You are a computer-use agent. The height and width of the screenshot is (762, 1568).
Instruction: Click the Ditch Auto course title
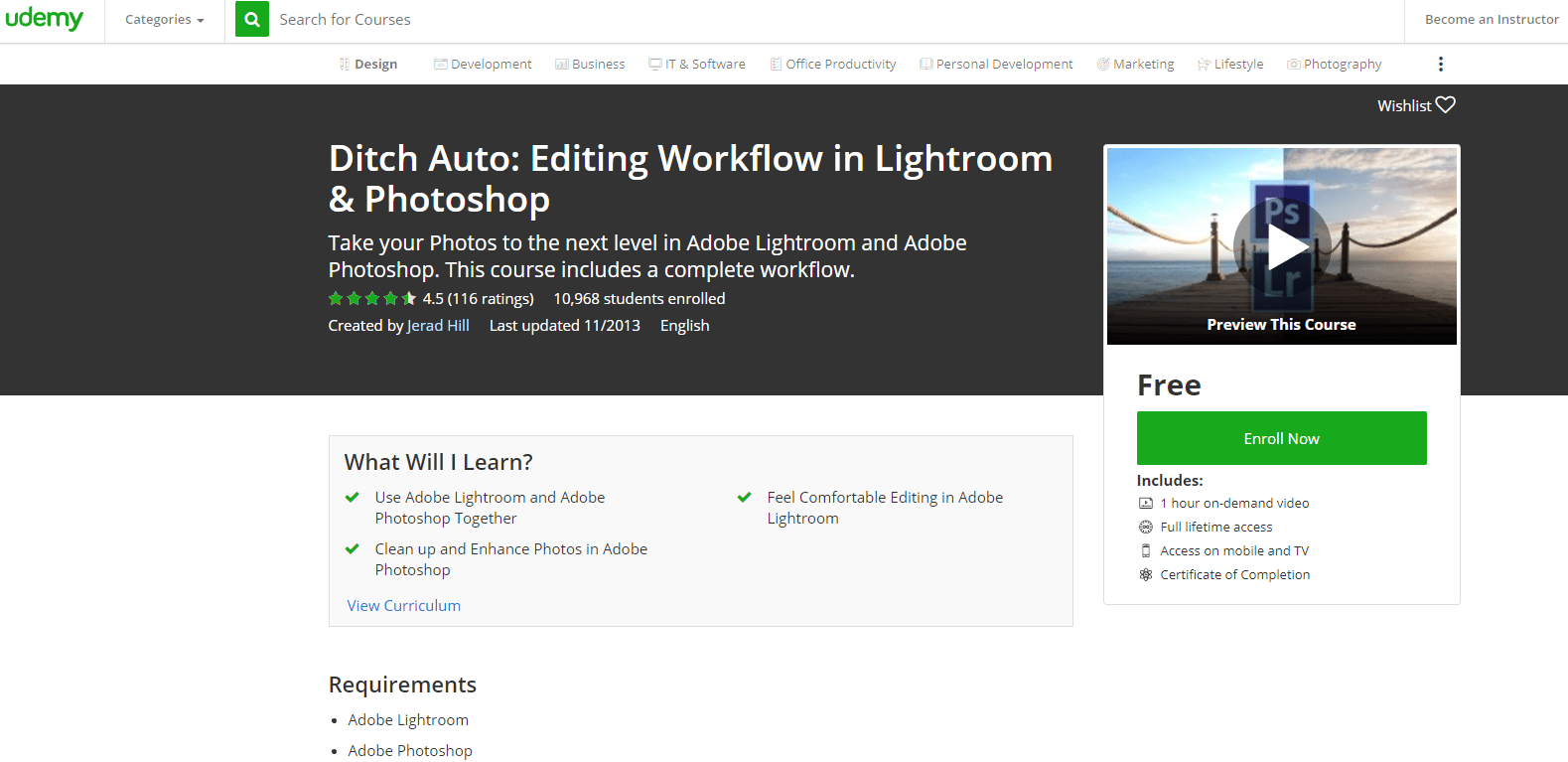(690, 179)
